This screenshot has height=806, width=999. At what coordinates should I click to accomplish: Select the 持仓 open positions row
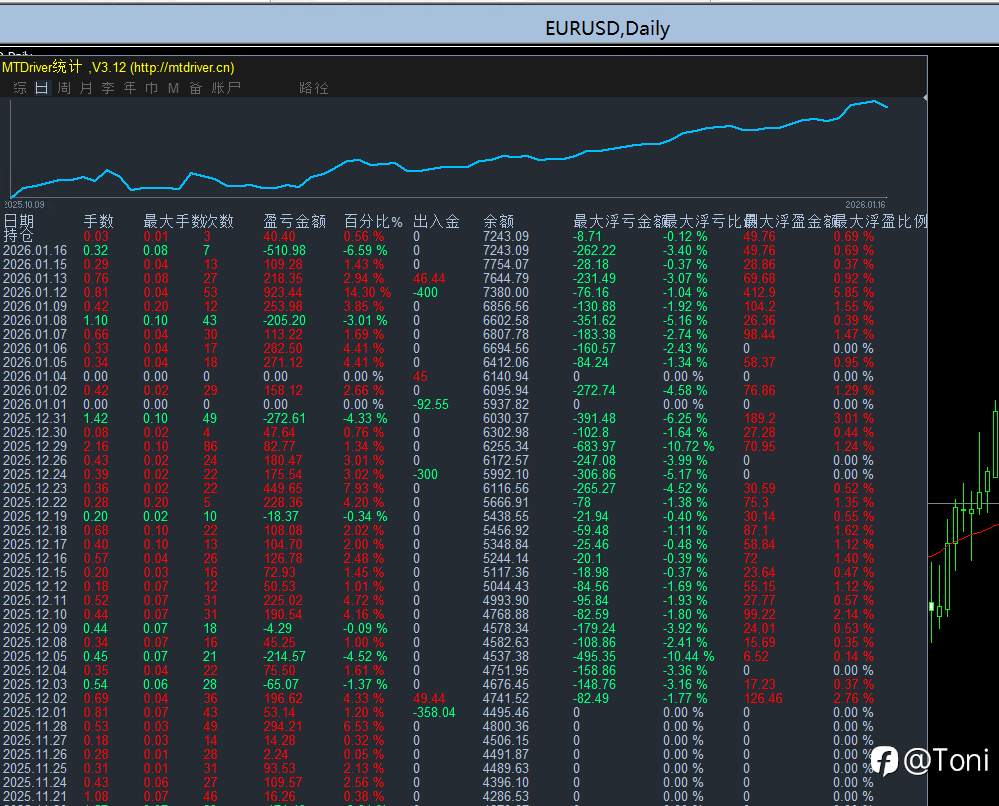[18, 236]
